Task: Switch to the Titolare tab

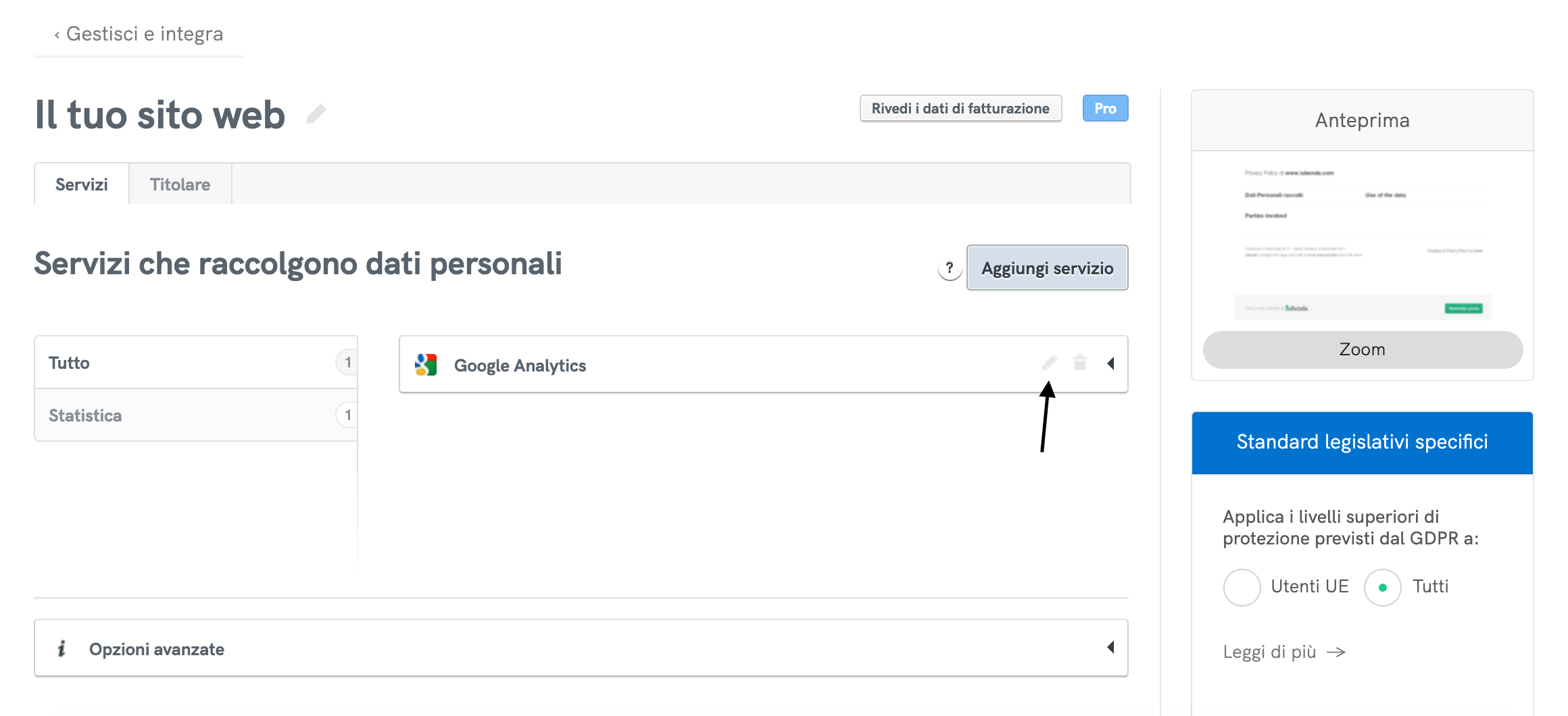Action: point(180,184)
